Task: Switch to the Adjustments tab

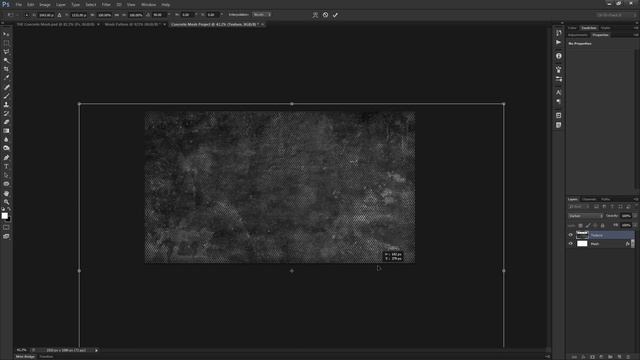Action: pos(578,35)
